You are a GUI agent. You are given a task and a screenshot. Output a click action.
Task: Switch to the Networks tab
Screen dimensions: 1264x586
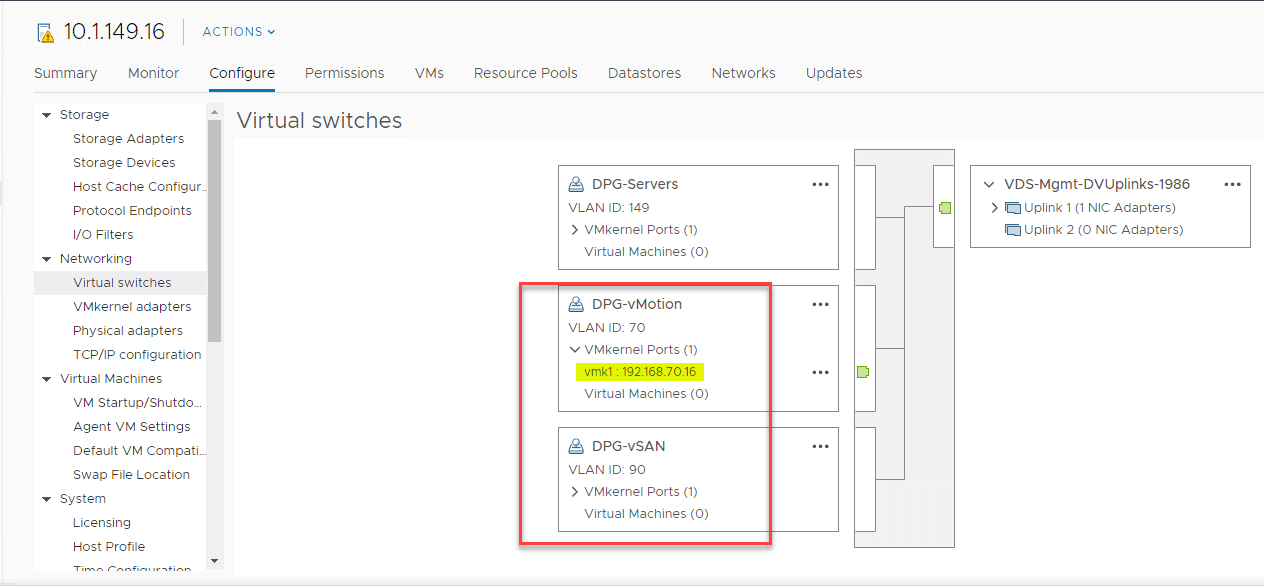[x=743, y=72]
